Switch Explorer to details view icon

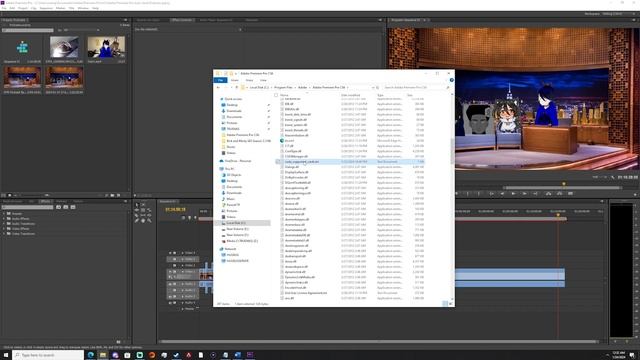tap(445, 304)
